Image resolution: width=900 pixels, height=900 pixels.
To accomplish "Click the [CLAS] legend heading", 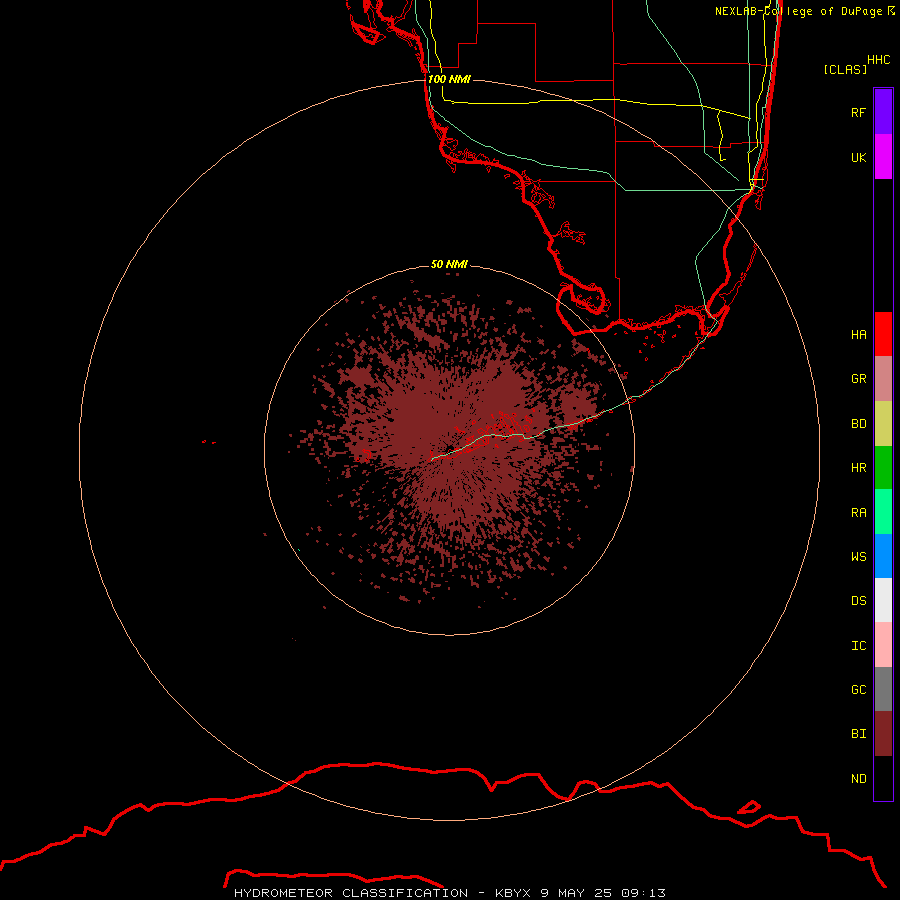I will point(845,69).
